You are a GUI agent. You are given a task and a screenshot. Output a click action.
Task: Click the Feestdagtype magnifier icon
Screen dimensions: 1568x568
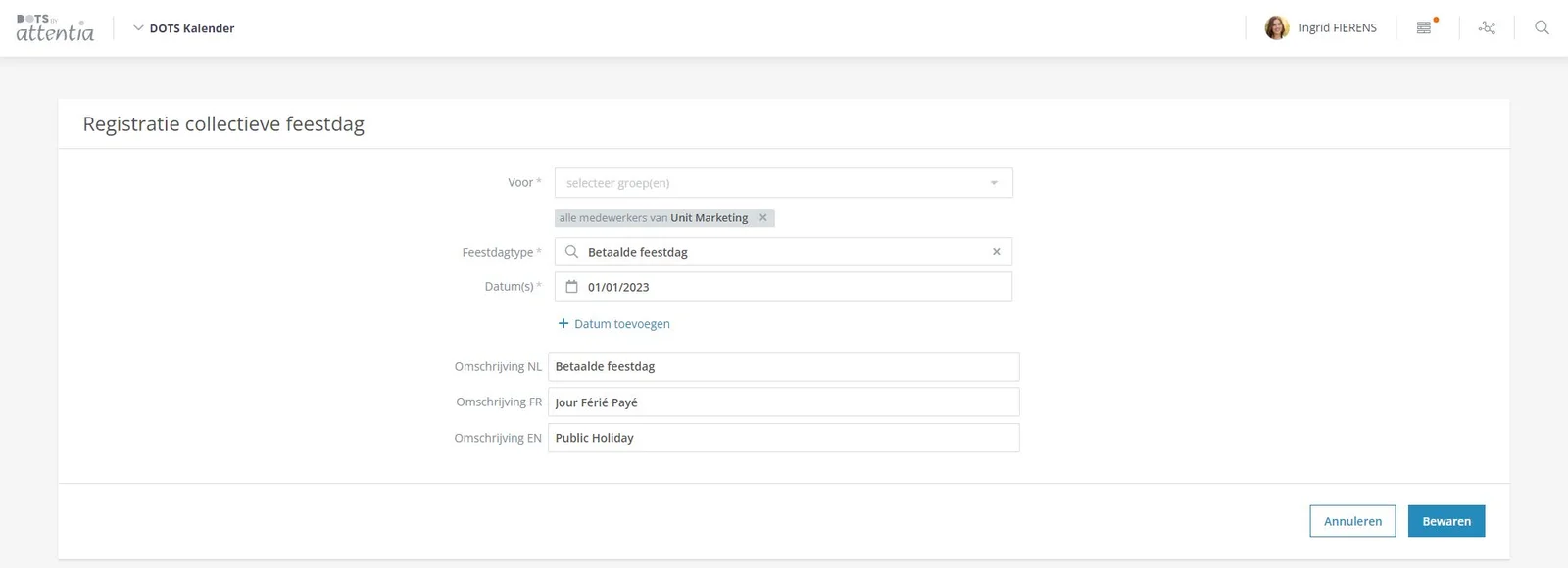572,252
